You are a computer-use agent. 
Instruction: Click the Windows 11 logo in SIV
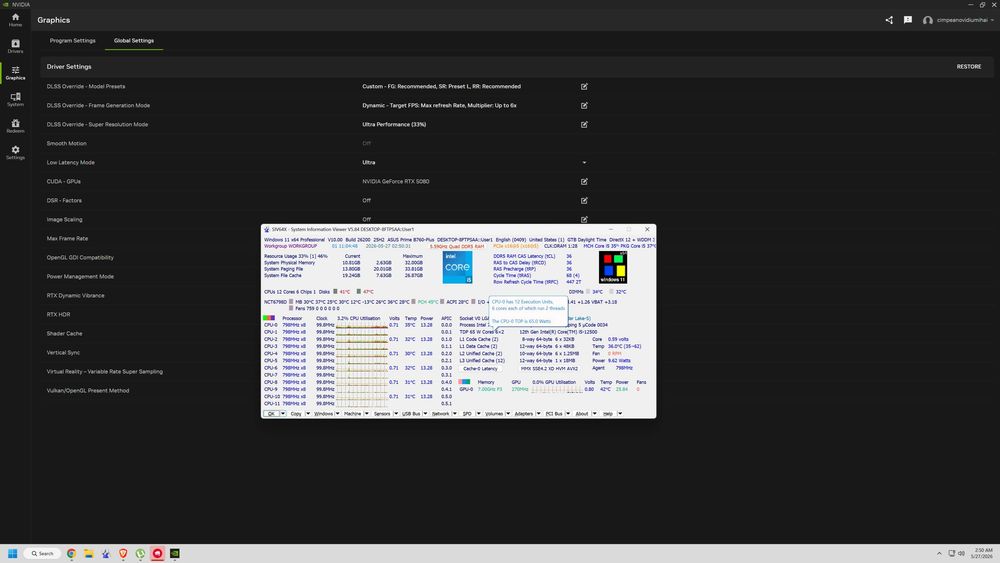(613, 267)
